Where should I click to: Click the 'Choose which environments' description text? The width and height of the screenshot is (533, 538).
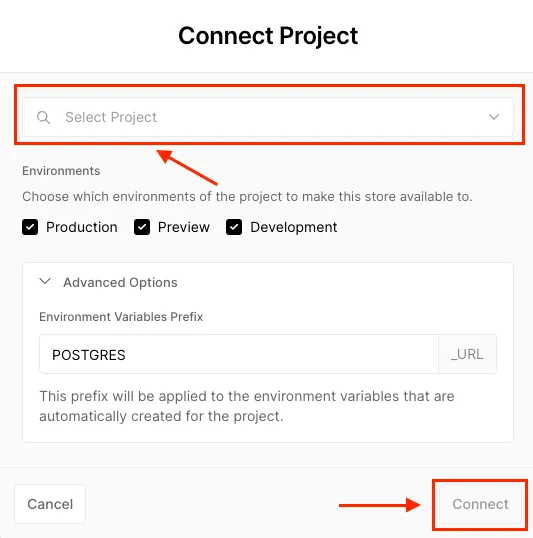247,197
